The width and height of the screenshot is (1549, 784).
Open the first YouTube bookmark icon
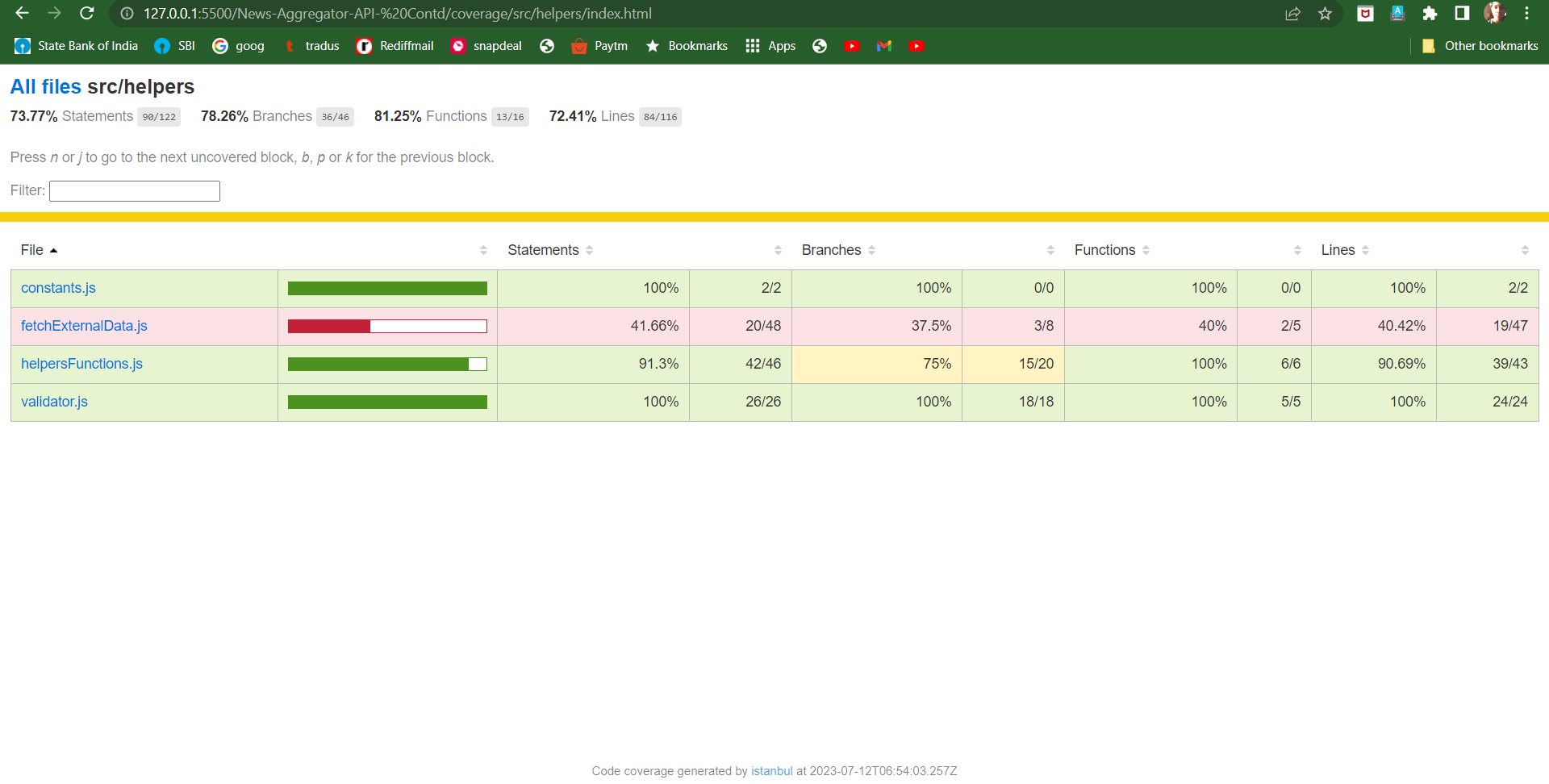(851, 46)
